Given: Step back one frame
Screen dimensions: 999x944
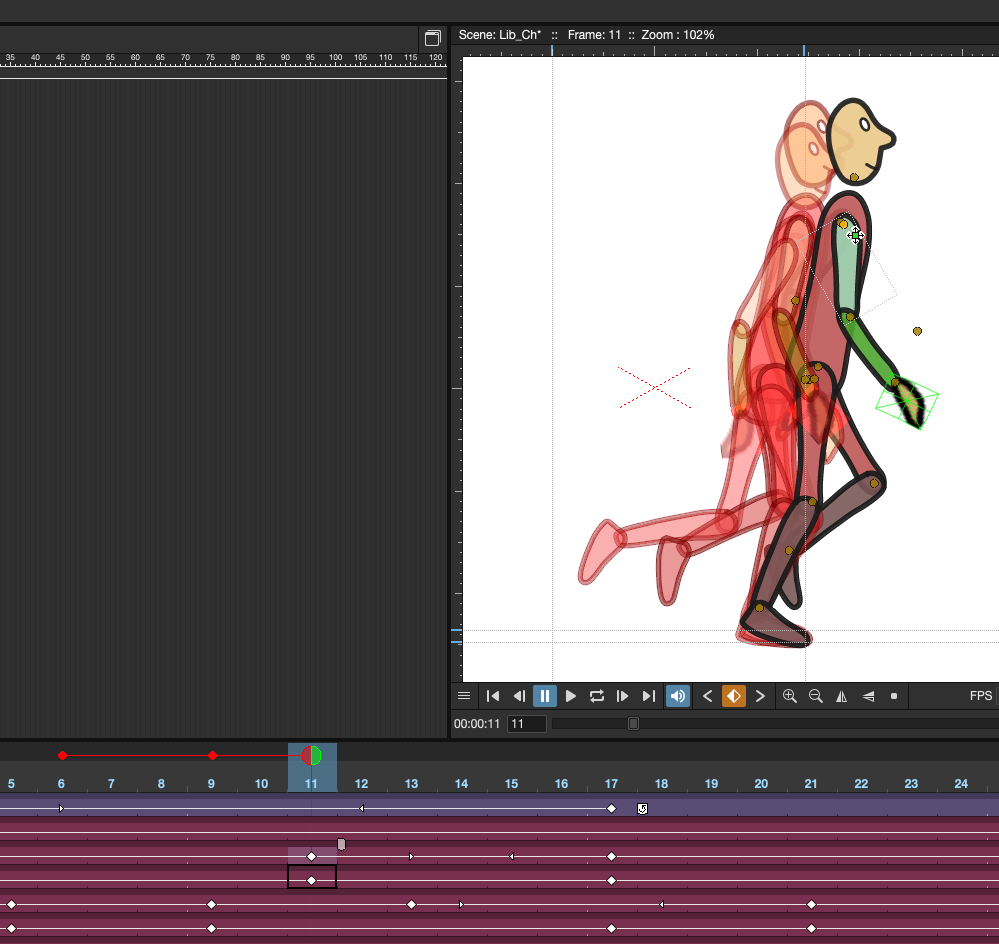Looking at the screenshot, I should tap(518, 695).
